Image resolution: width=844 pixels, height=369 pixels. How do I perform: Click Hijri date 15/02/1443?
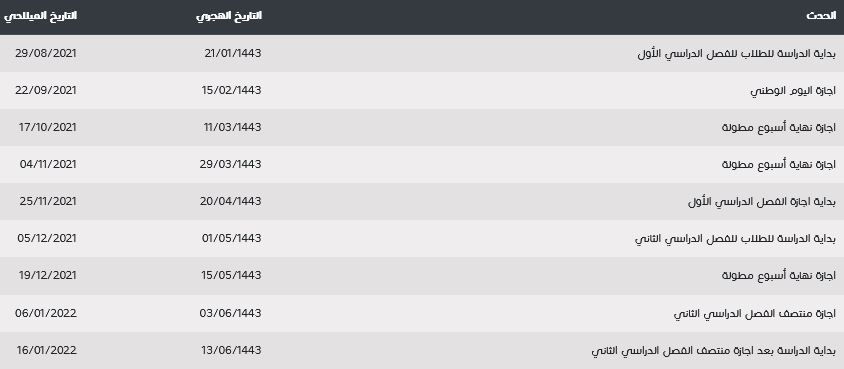(x=232, y=90)
